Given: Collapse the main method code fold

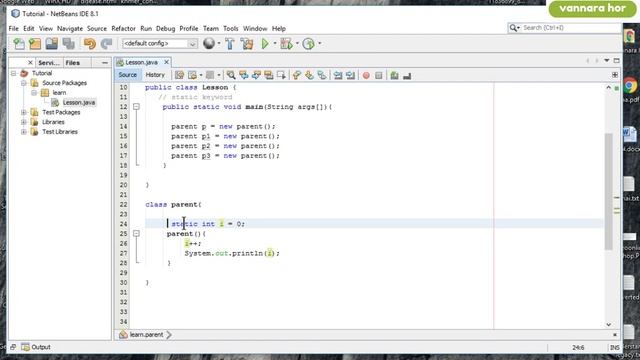Looking at the screenshot, I should click(x=136, y=107).
